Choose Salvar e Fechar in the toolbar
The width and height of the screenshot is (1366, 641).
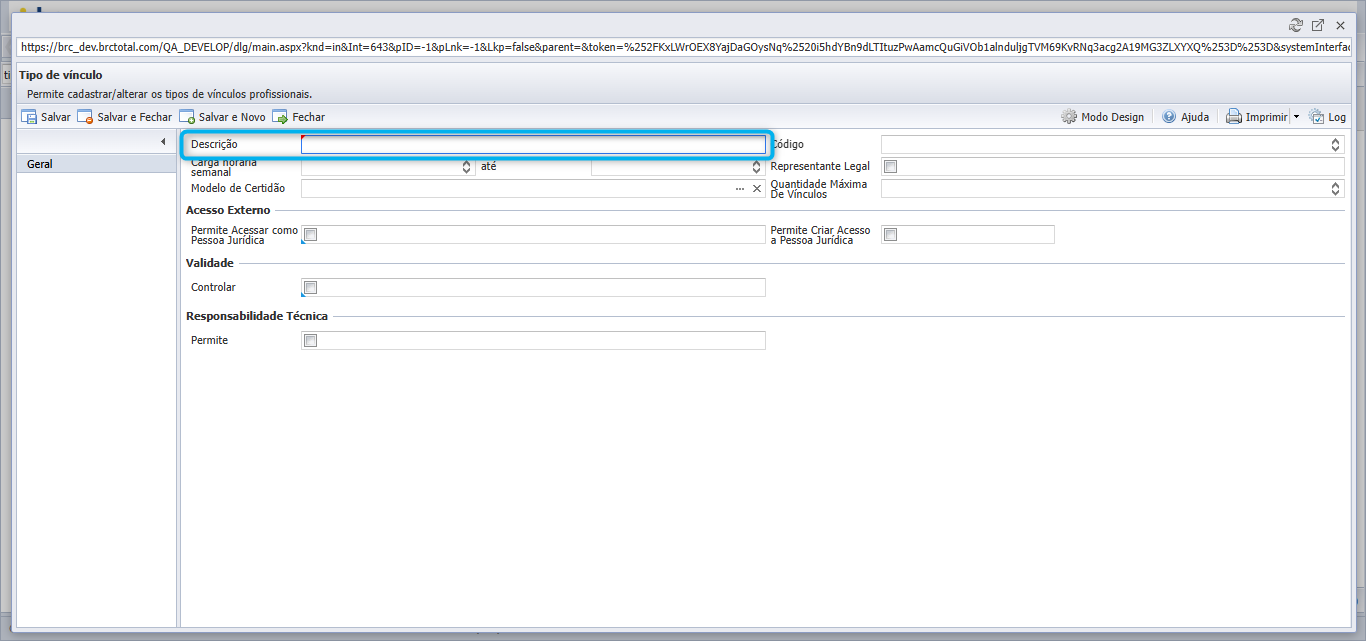(x=125, y=117)
